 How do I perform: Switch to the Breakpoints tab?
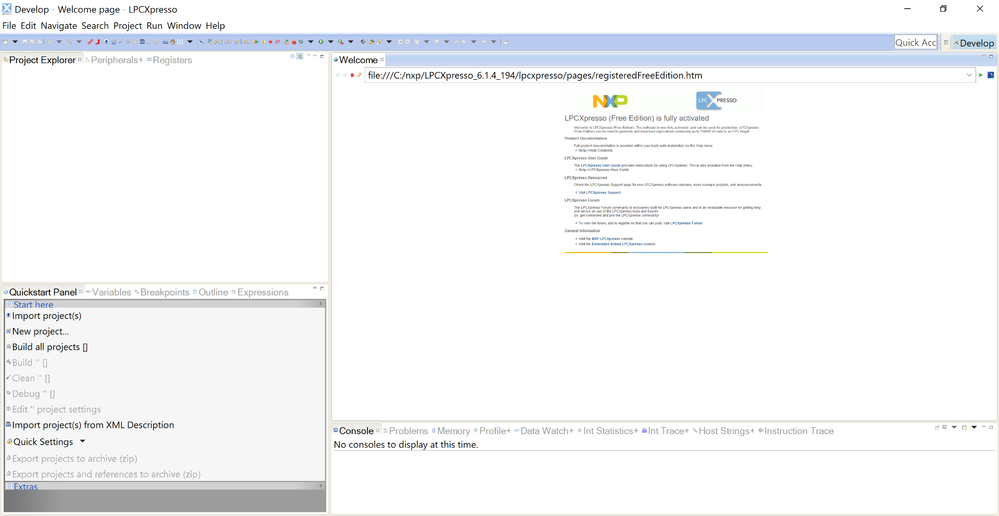(x=162, y=292)
